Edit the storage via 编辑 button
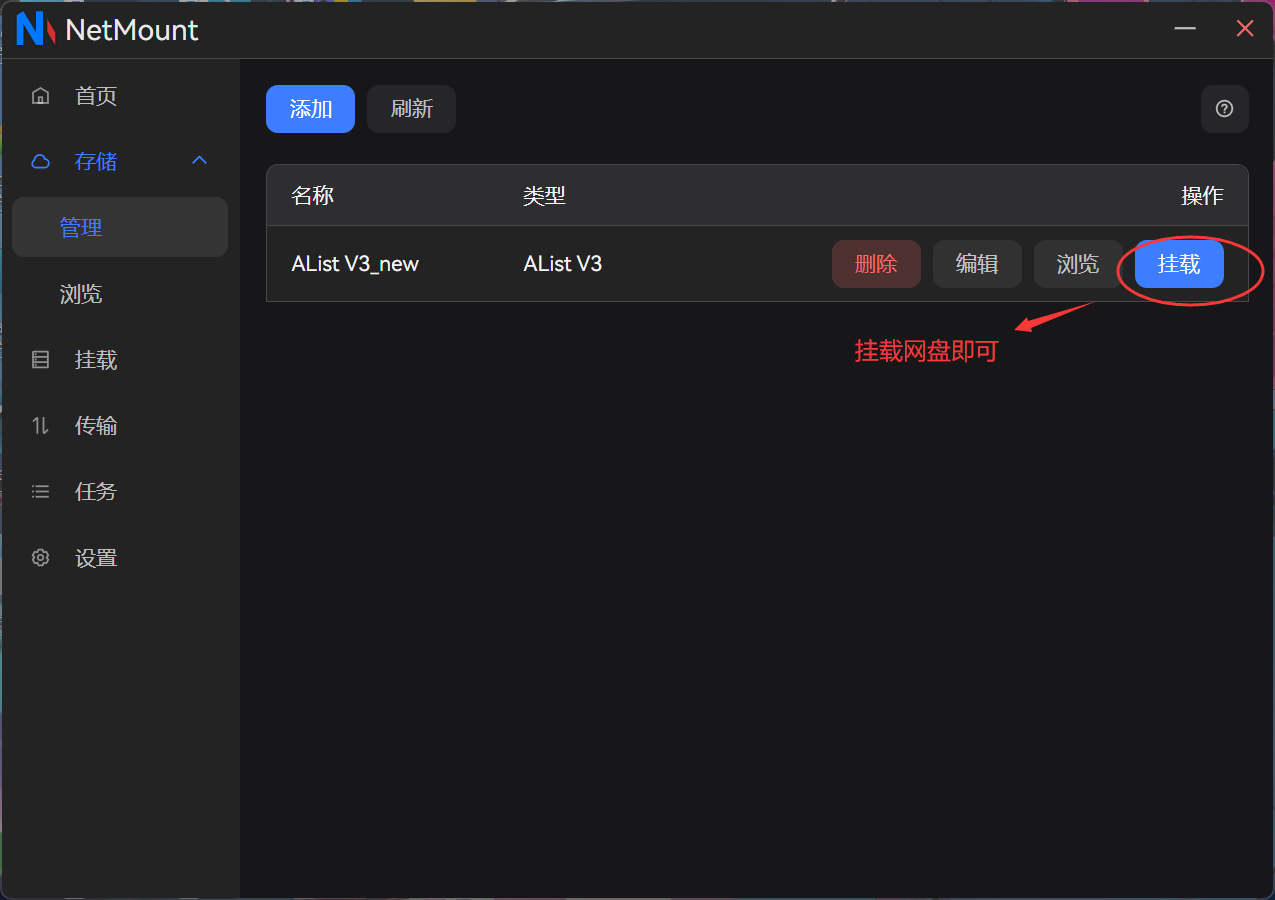 click(x=977, y=264)
